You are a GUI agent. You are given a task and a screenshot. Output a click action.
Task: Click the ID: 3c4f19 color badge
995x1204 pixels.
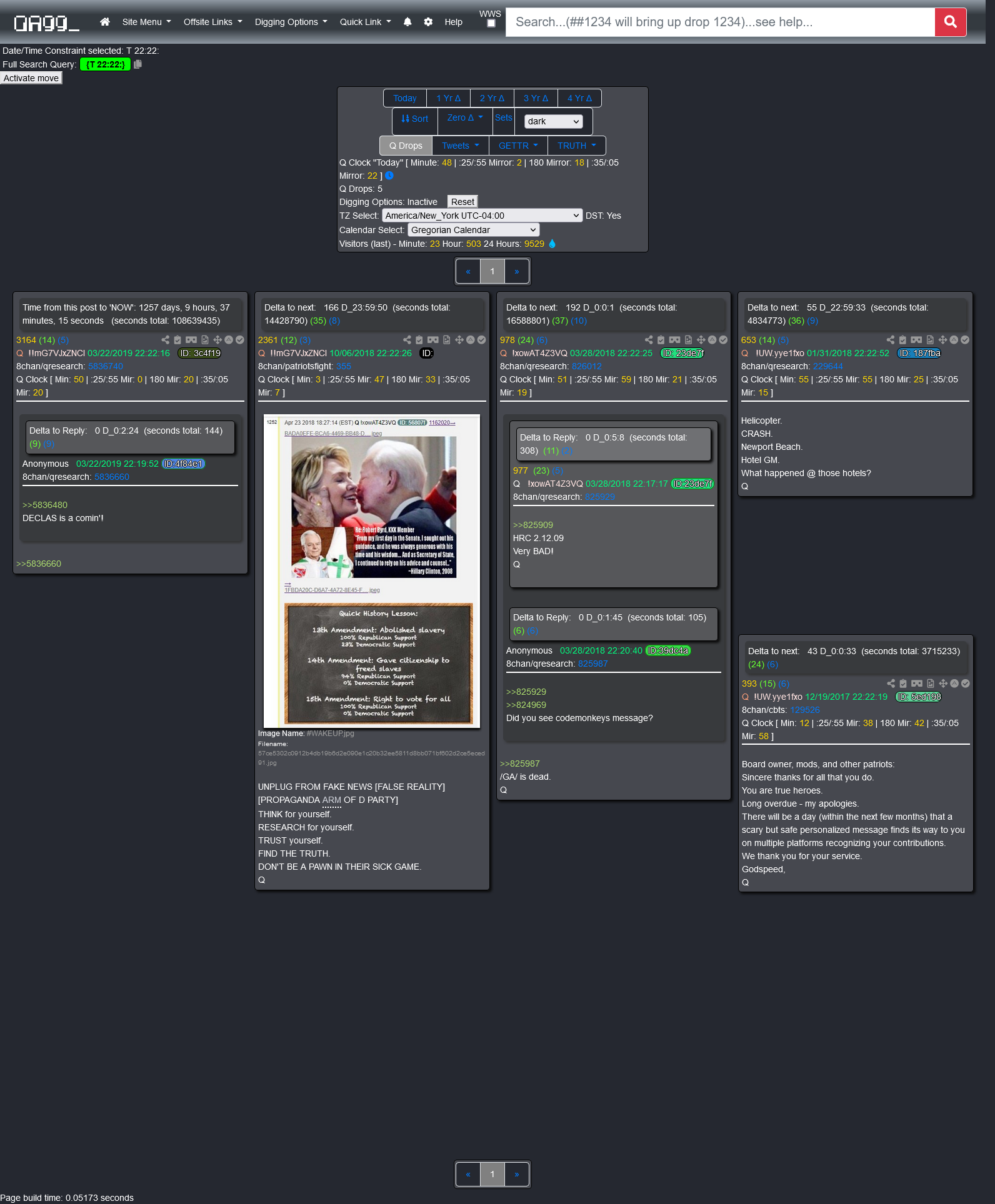click(x=201, y=353)
